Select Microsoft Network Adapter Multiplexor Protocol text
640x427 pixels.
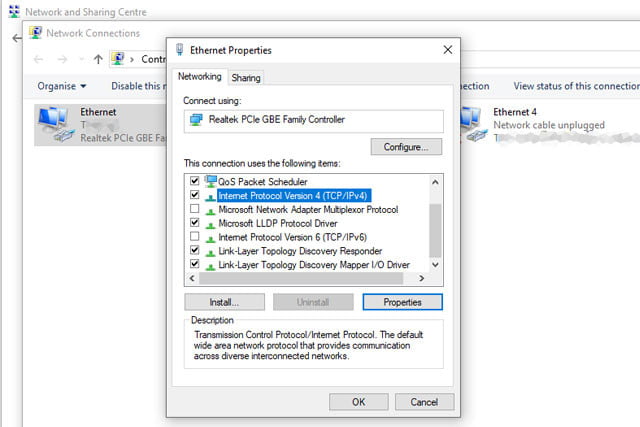pos(308,209)
